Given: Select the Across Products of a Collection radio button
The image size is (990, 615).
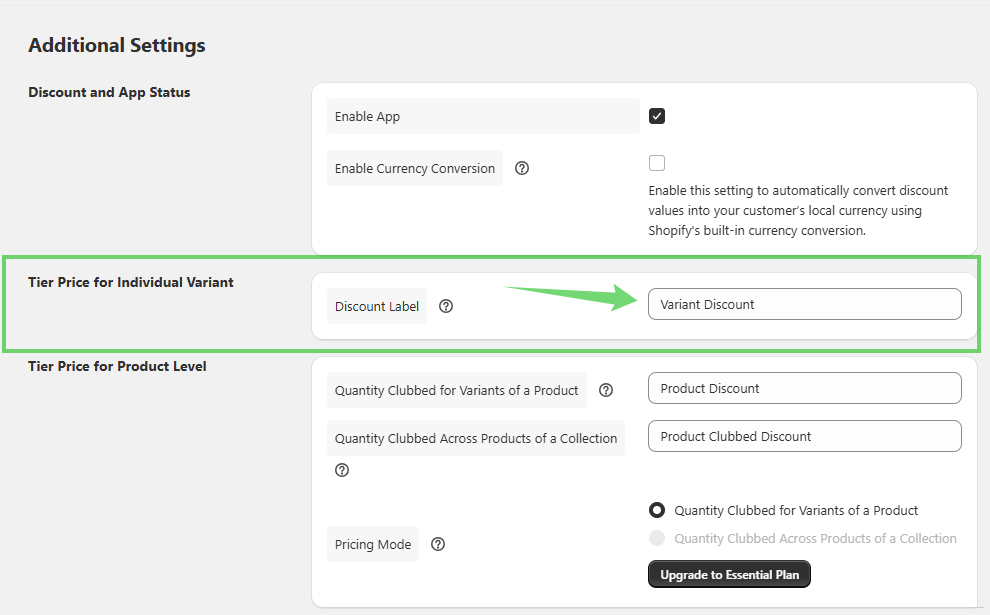Looking at the screenshot, I should (x=657, y=538).
